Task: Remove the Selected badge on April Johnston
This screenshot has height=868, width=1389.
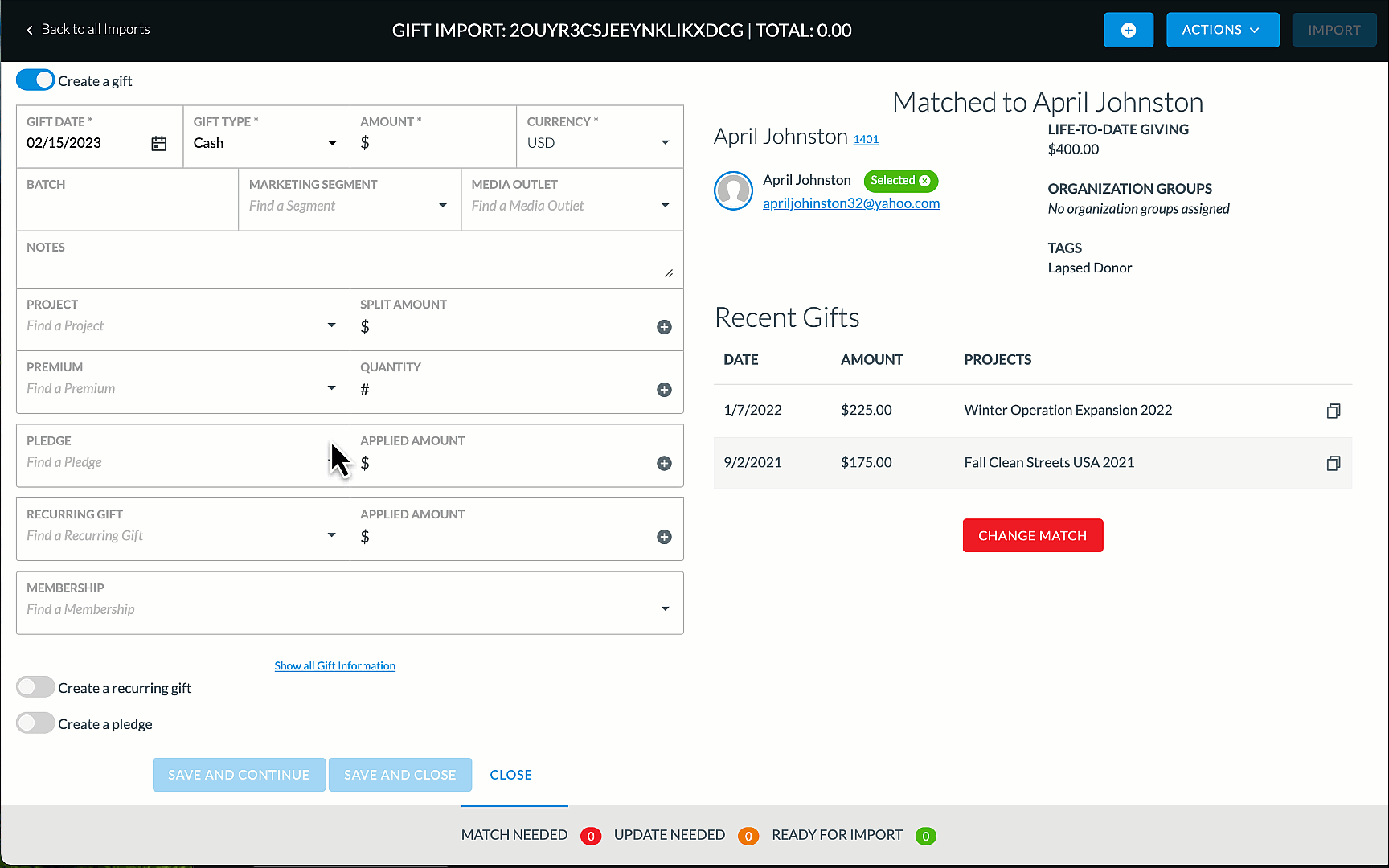Action: [x=925, y=181]
